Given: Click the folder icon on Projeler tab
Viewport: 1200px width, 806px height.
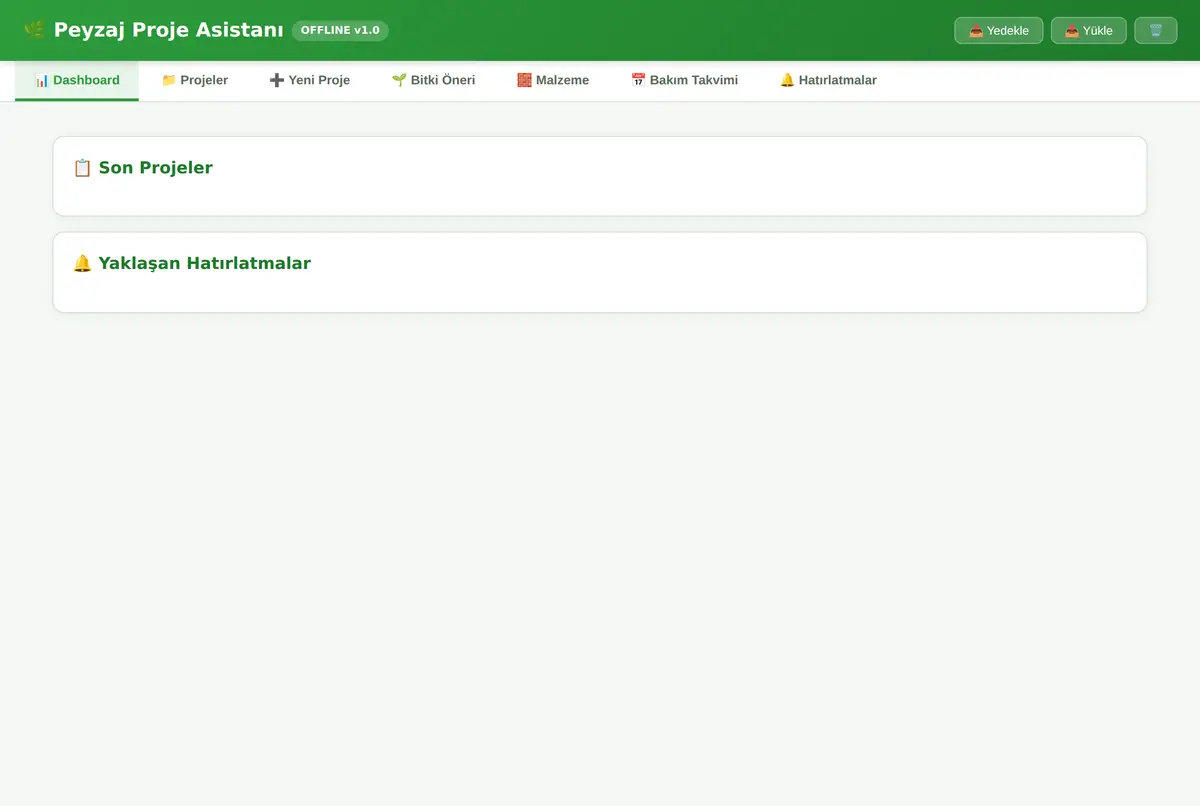Looking at the screenshot, I should coord(169,80).
